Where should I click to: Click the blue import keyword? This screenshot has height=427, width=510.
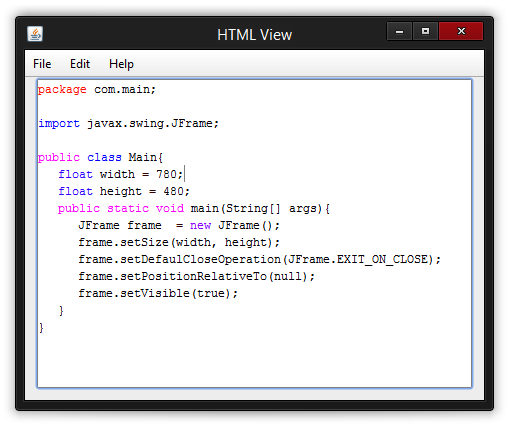pyautogui.click(x=59, y=123)
